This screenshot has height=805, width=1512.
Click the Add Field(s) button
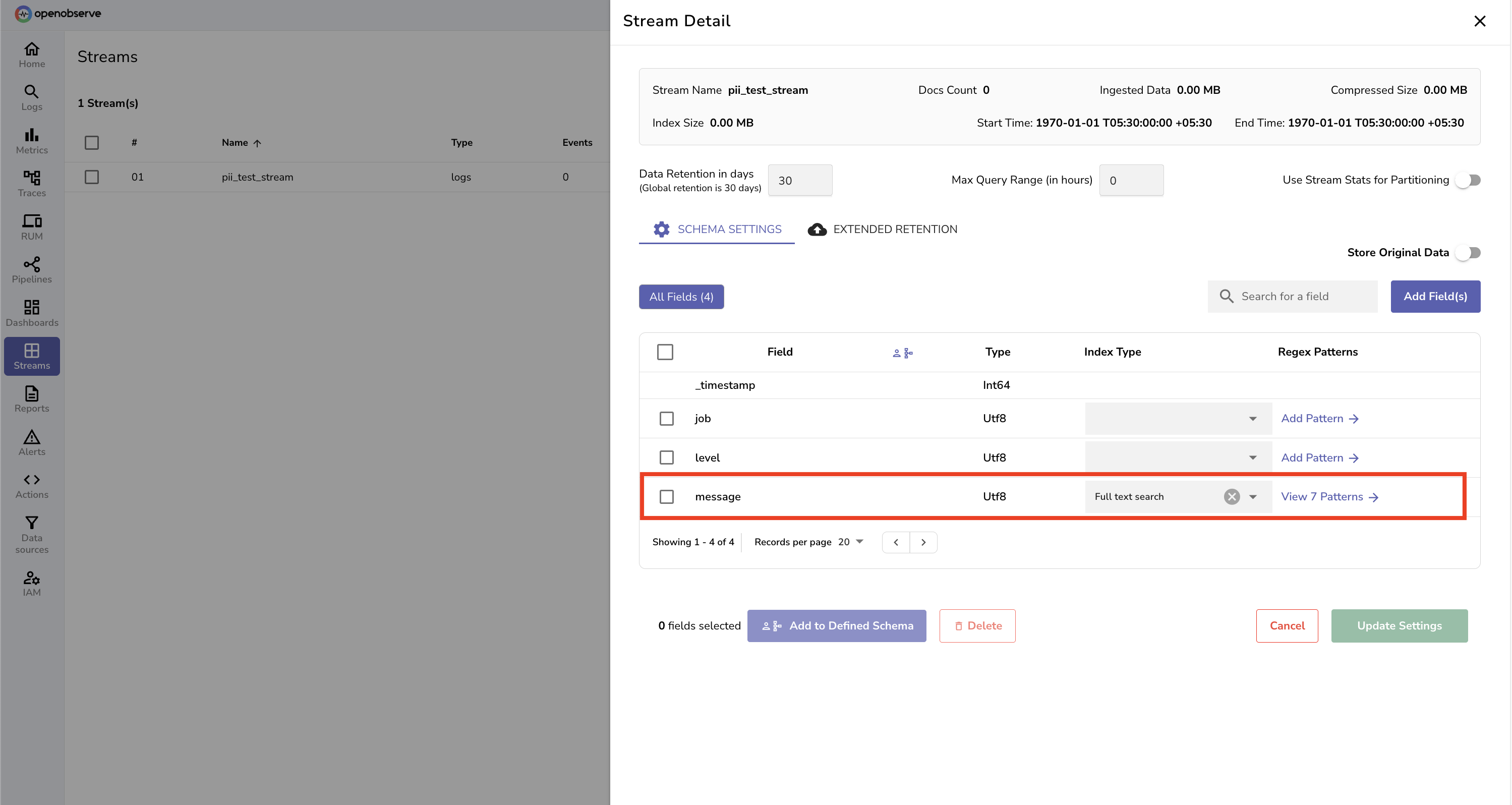point(1435,297)
